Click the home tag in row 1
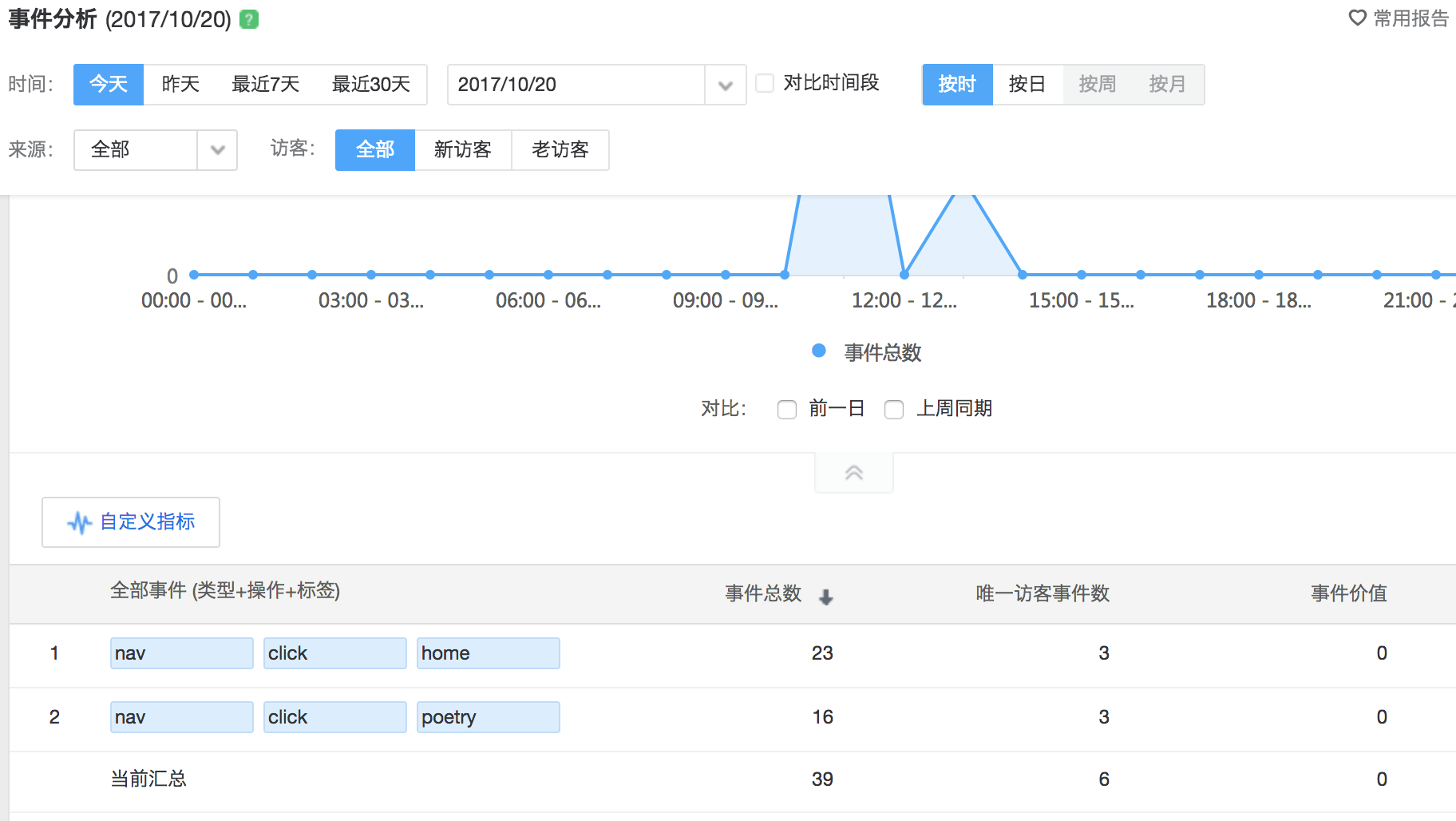This screenshot has width=1456, height=821. pyautogui.click(x=489, y=653)
